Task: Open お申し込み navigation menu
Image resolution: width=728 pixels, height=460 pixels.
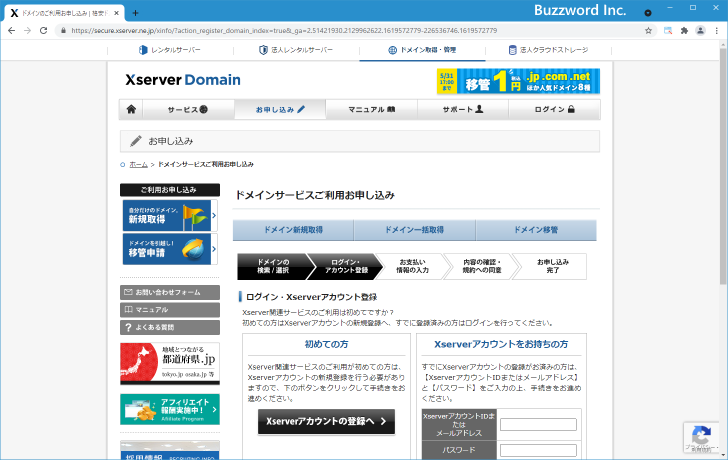Action: tap(280, 110)
